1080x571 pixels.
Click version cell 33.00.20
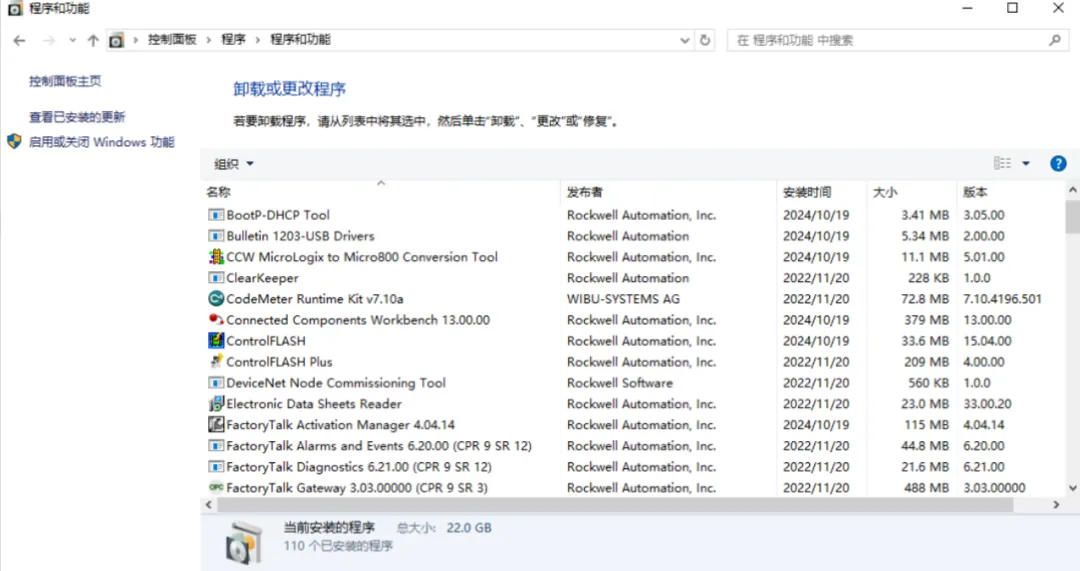[x=987, y=404]
